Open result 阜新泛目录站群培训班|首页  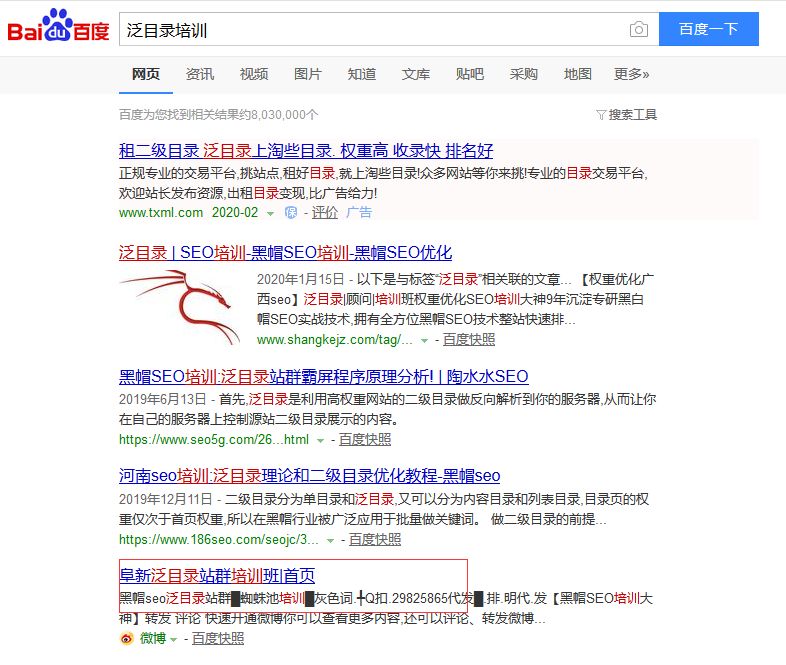click(217, 575)
